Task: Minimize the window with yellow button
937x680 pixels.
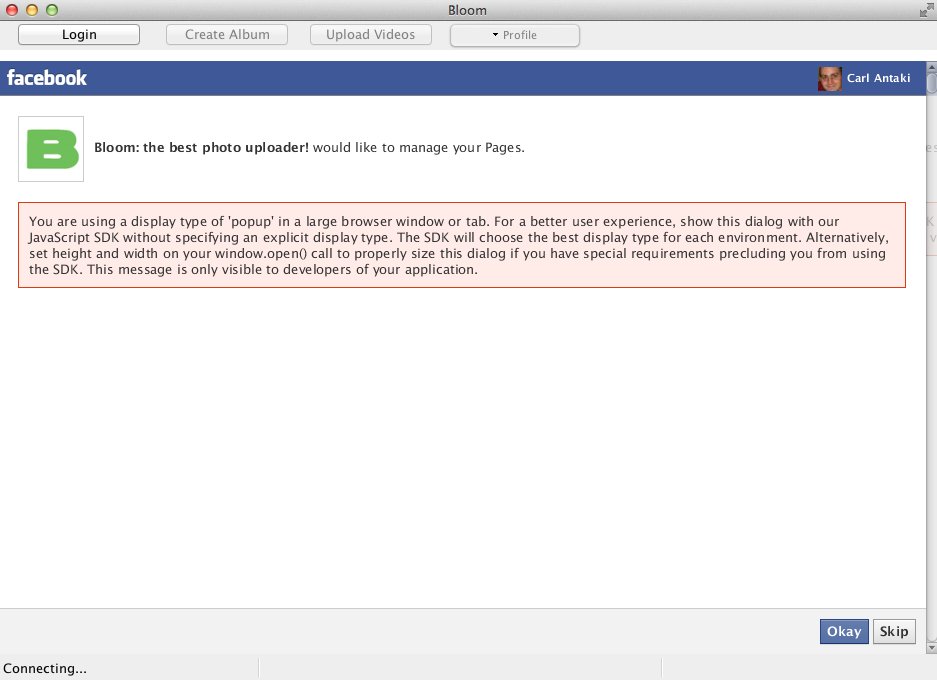Action: [32, 10]
